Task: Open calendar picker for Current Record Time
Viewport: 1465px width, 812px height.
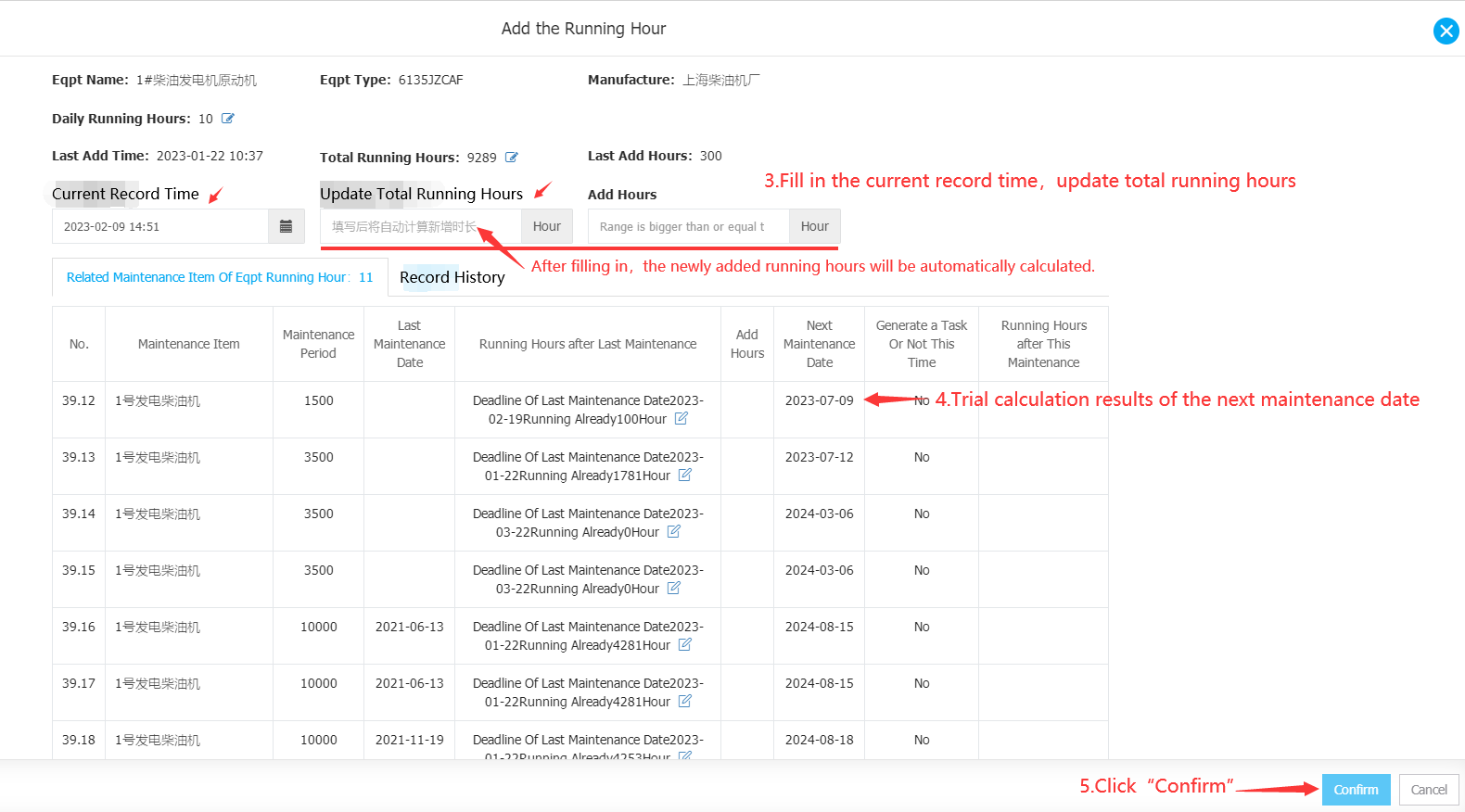Action: 286,226
